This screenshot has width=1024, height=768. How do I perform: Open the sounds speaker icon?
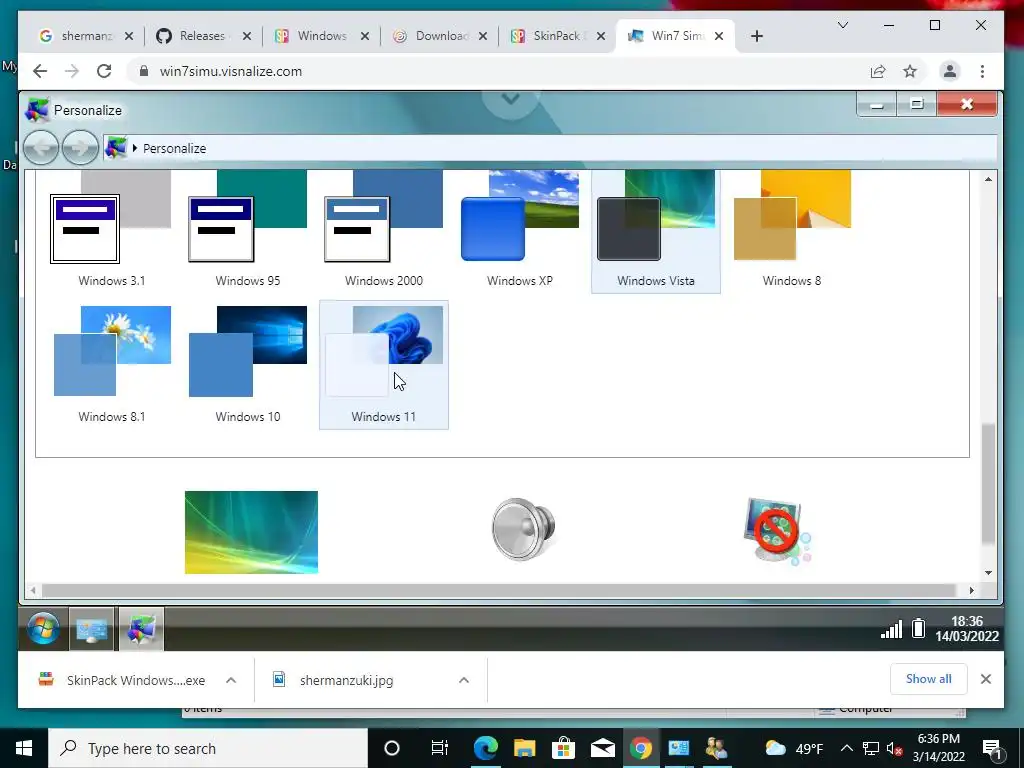coord(523,529)
